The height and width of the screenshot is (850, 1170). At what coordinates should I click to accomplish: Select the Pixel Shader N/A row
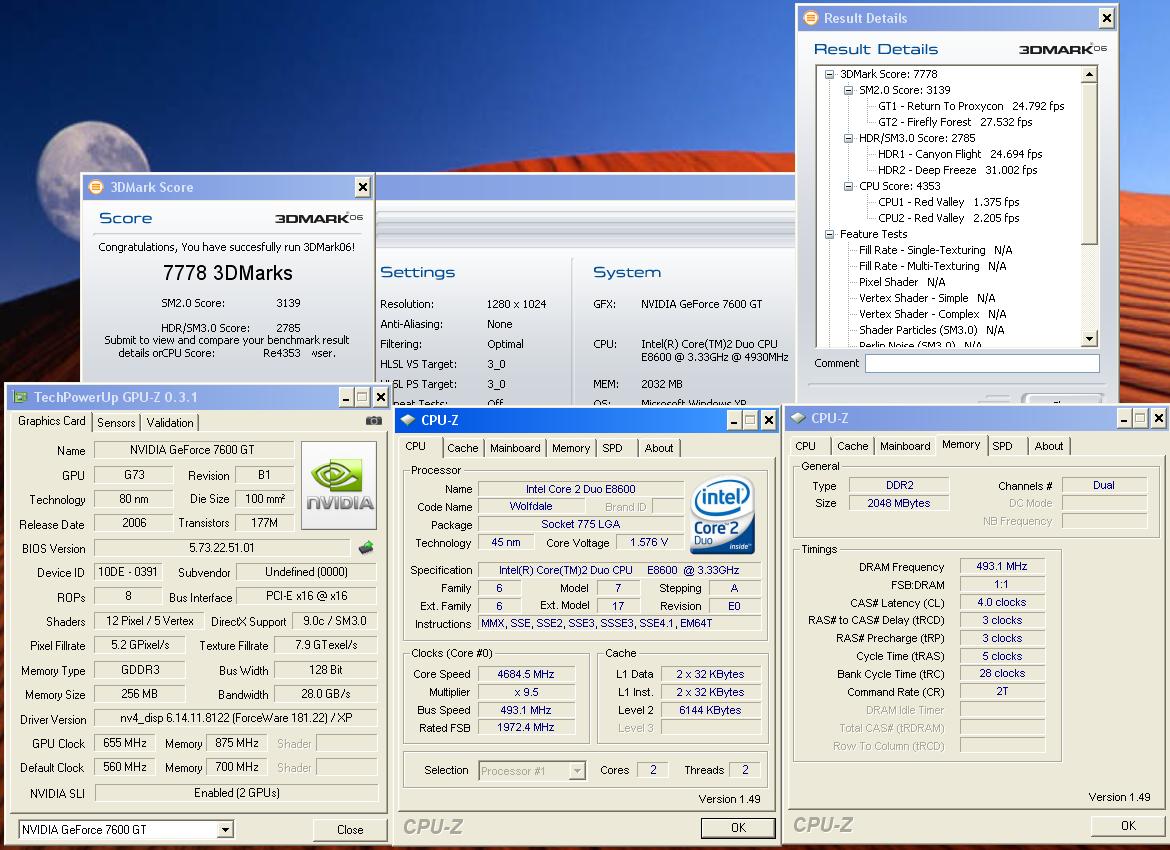(x=901, y=282)
